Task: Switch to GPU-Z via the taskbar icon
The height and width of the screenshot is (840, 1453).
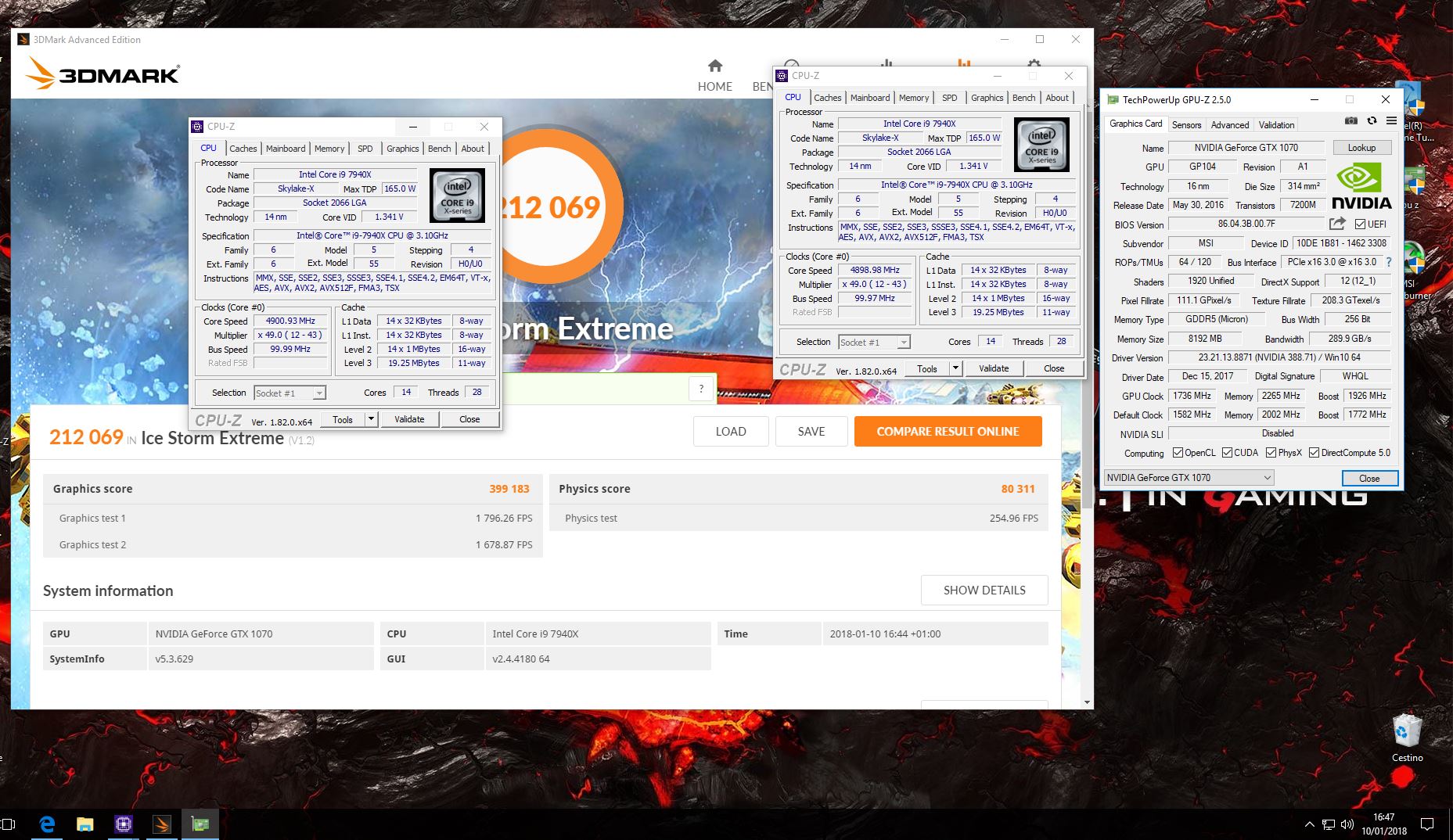Action: (x=200, y=824)
